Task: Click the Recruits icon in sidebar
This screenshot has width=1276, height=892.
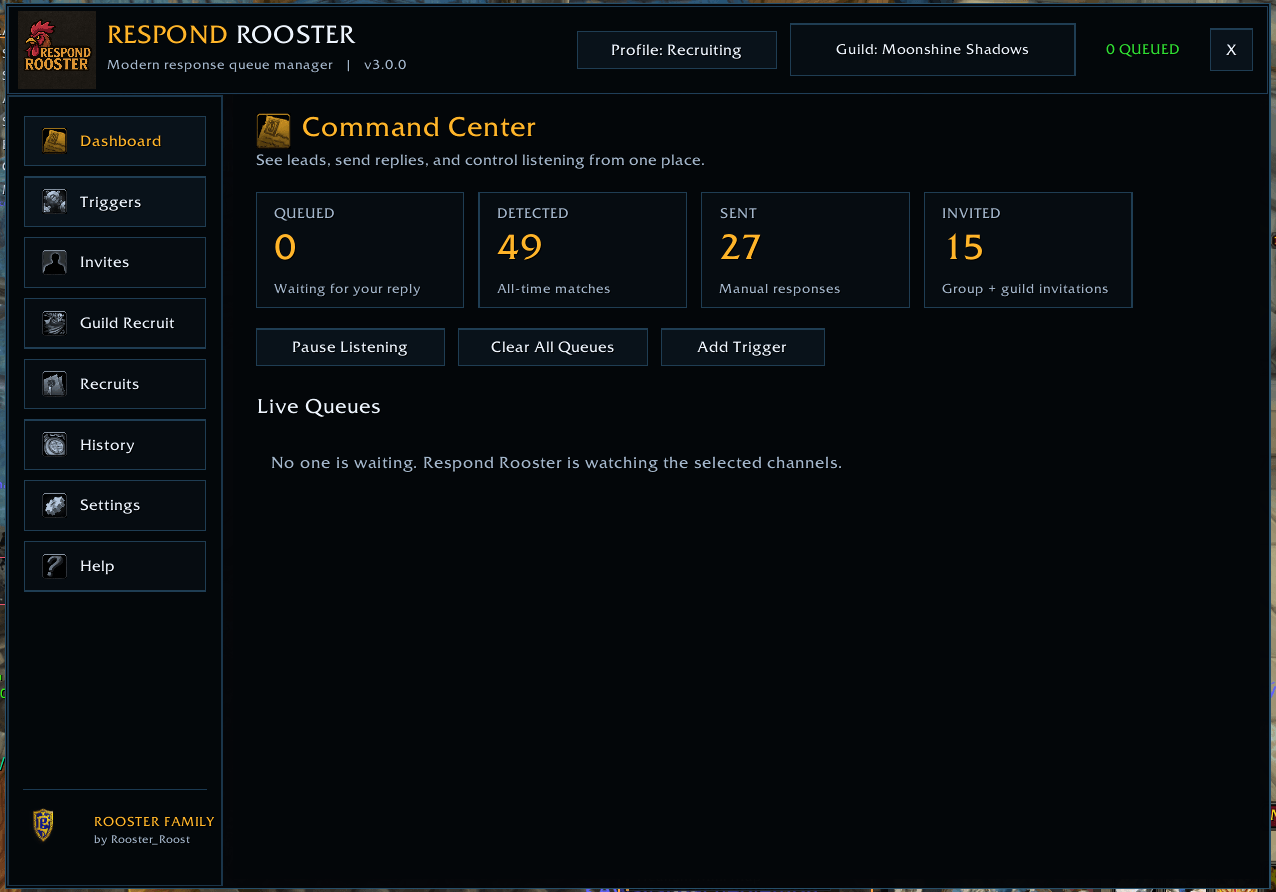Action: pos(54,384)
